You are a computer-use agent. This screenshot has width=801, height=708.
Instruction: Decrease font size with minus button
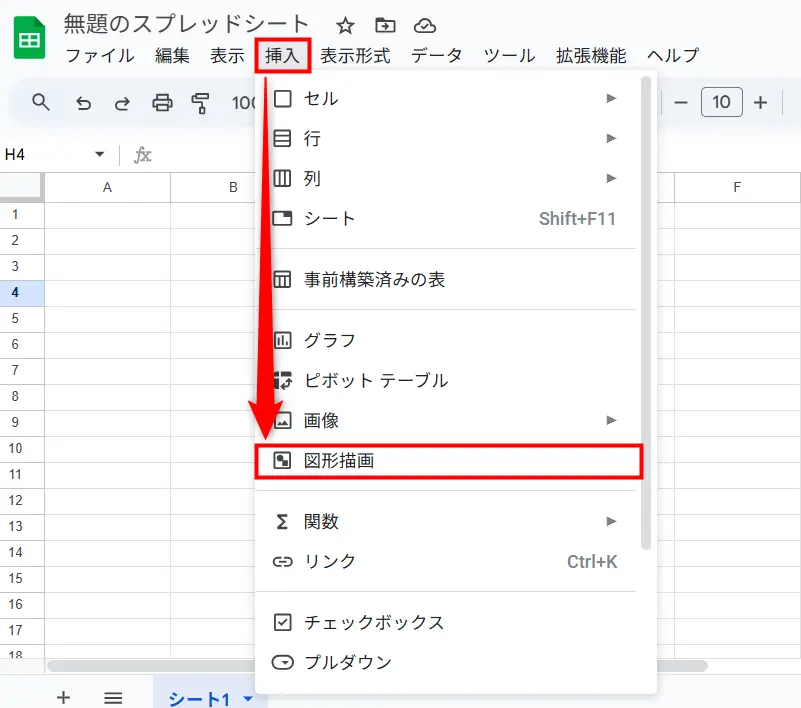point(681,102)
